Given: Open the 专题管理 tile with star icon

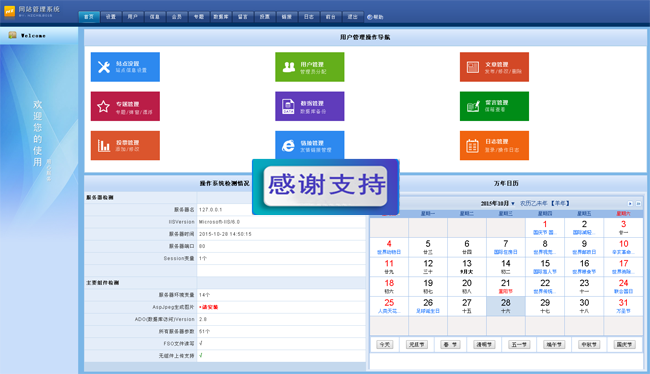Looking at the screenshot, I should click(x=125, y=106).
